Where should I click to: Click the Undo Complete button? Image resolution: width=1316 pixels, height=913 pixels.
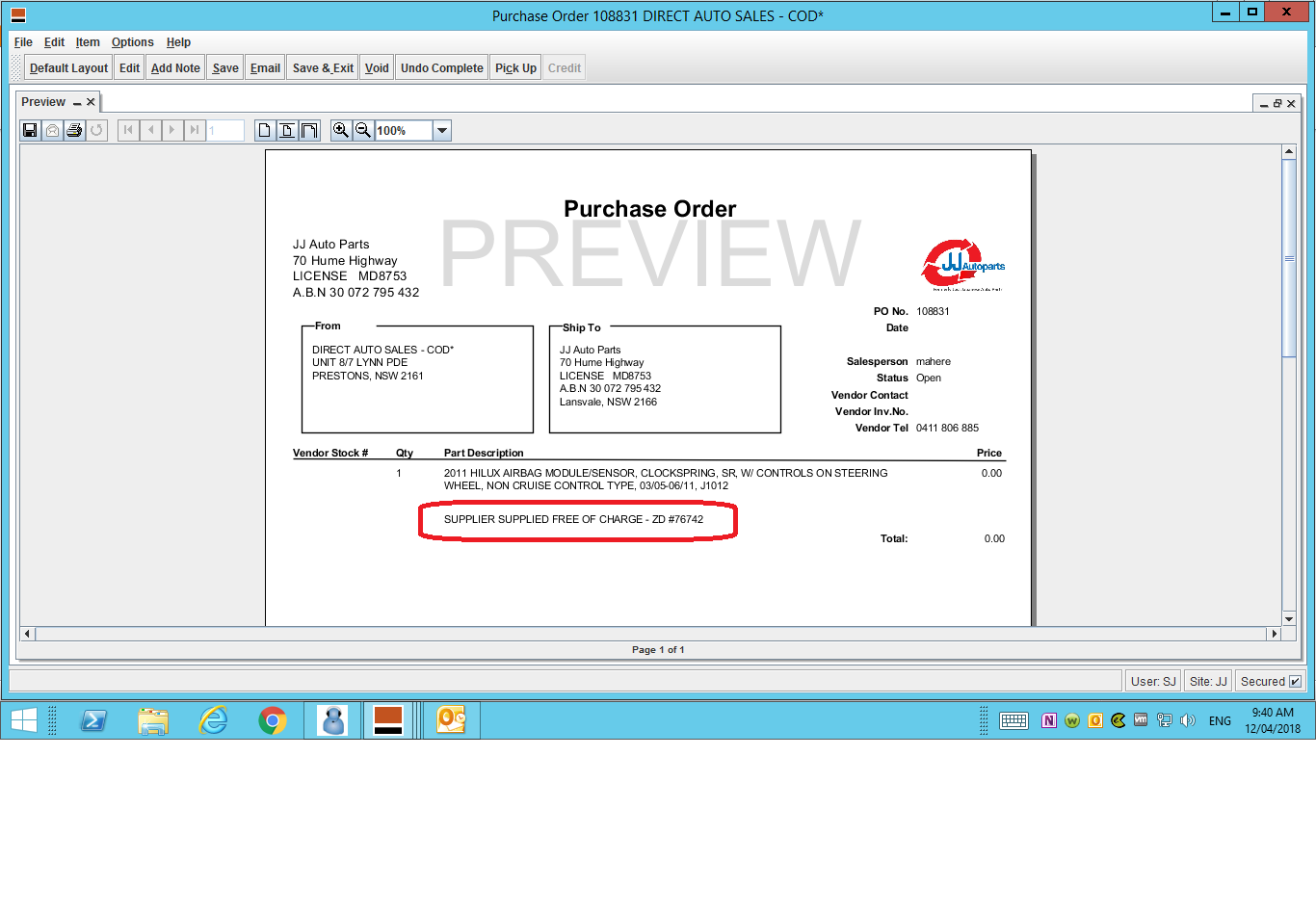[442, 67]
